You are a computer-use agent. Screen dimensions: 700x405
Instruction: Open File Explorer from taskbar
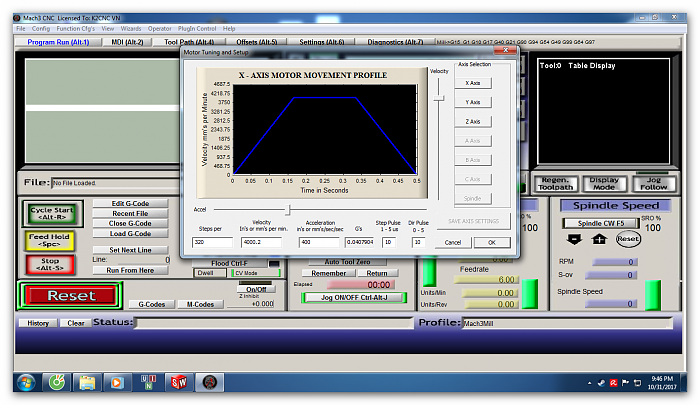click(x=87, y=382)
